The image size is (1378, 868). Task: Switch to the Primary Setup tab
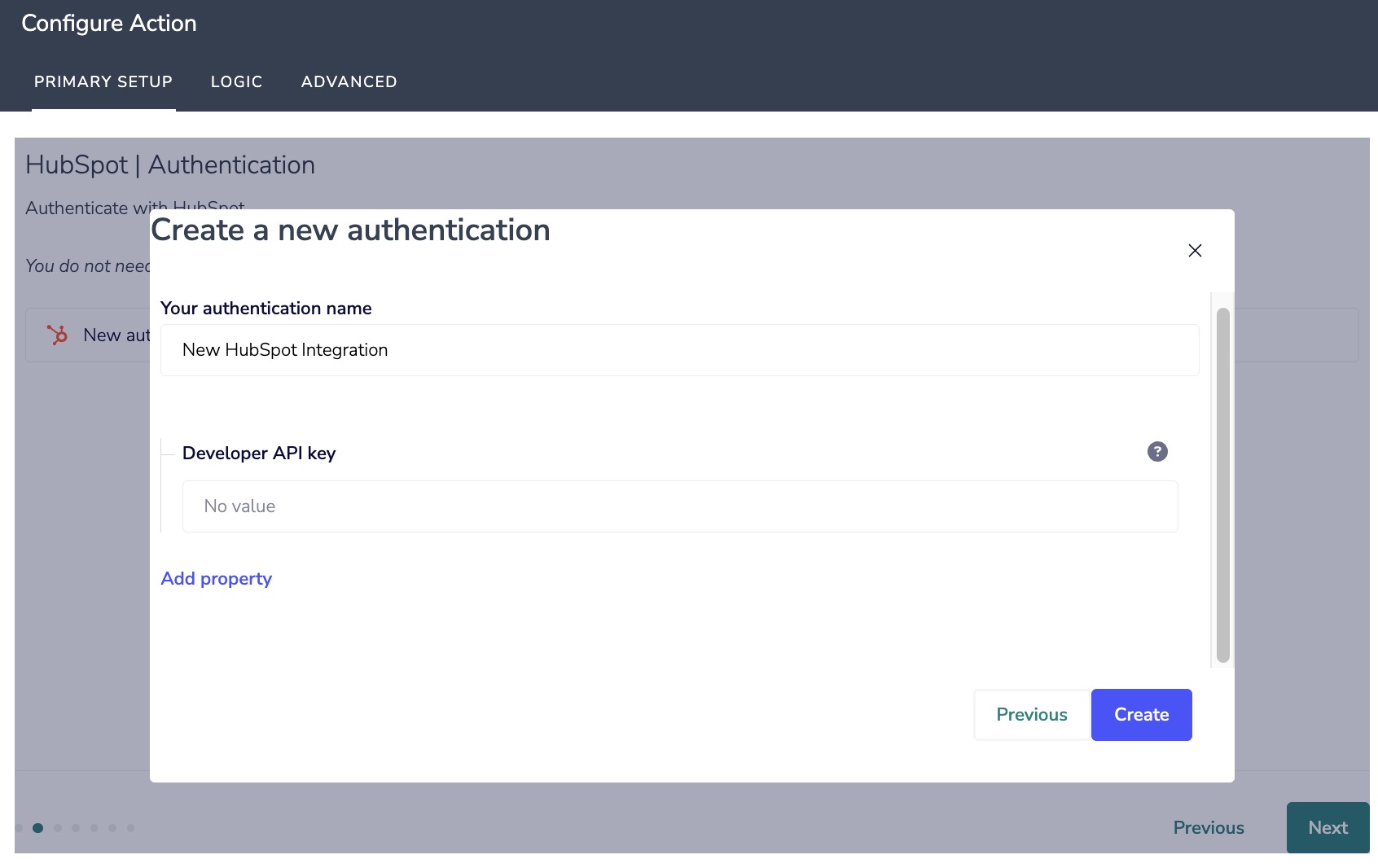pos(103,81)
